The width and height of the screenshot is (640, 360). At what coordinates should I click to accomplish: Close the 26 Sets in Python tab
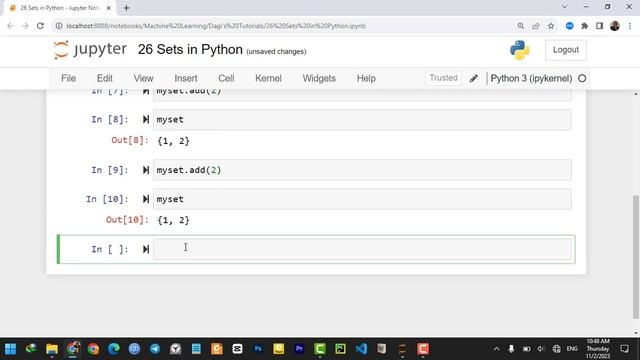click(109, 8)
